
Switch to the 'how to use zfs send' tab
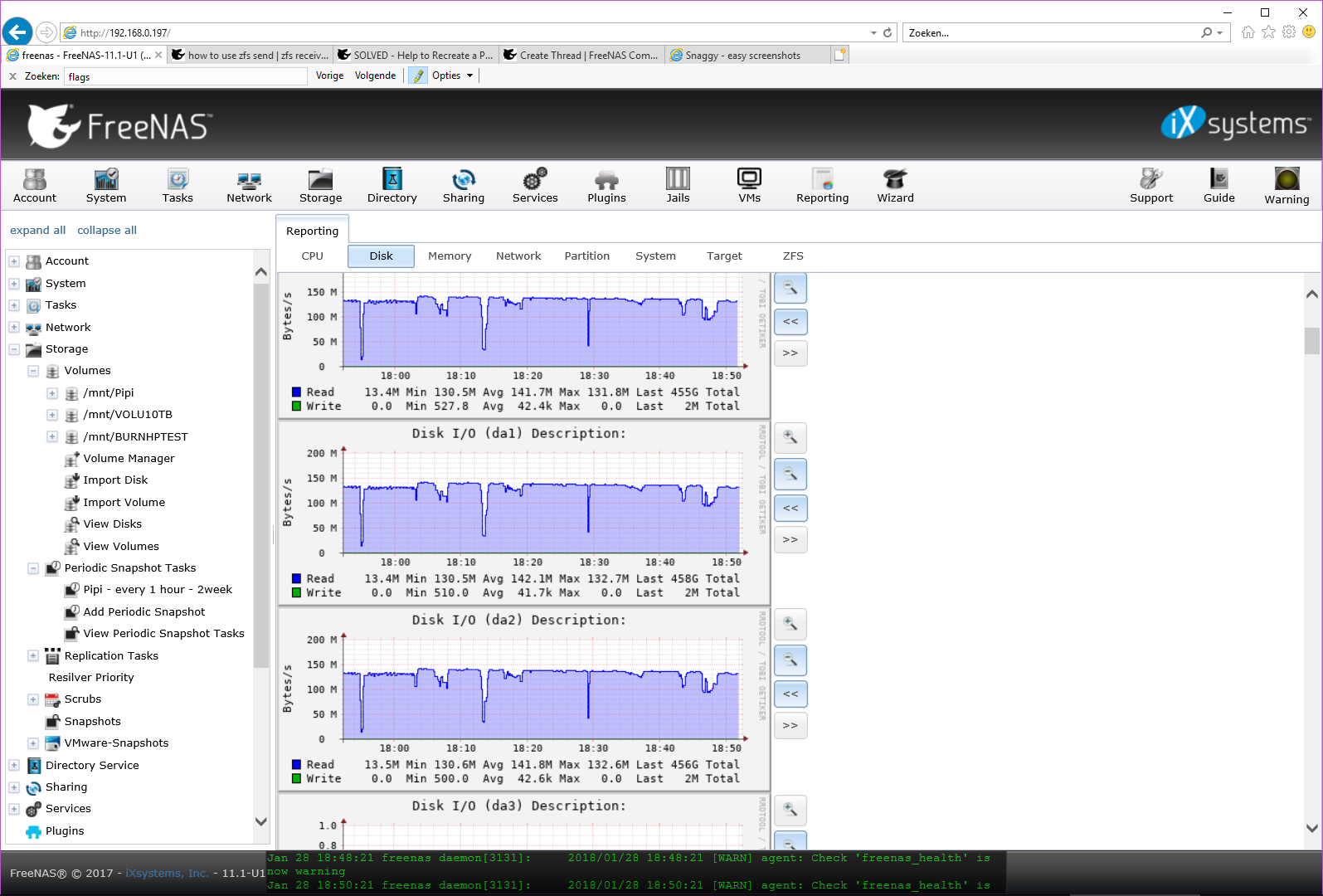(250, 56)
